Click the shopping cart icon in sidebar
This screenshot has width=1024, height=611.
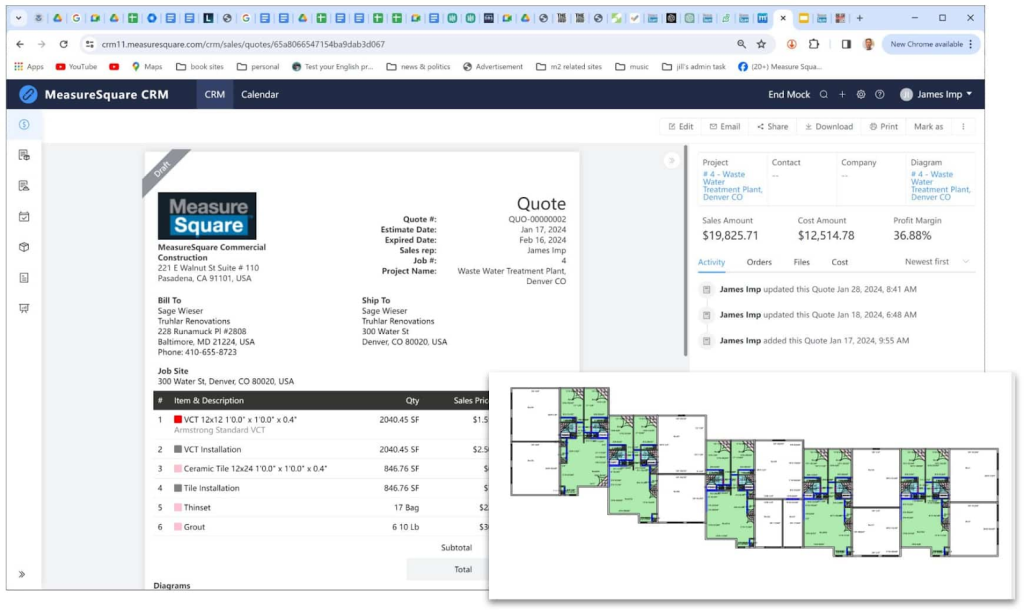tap(24, 308)
